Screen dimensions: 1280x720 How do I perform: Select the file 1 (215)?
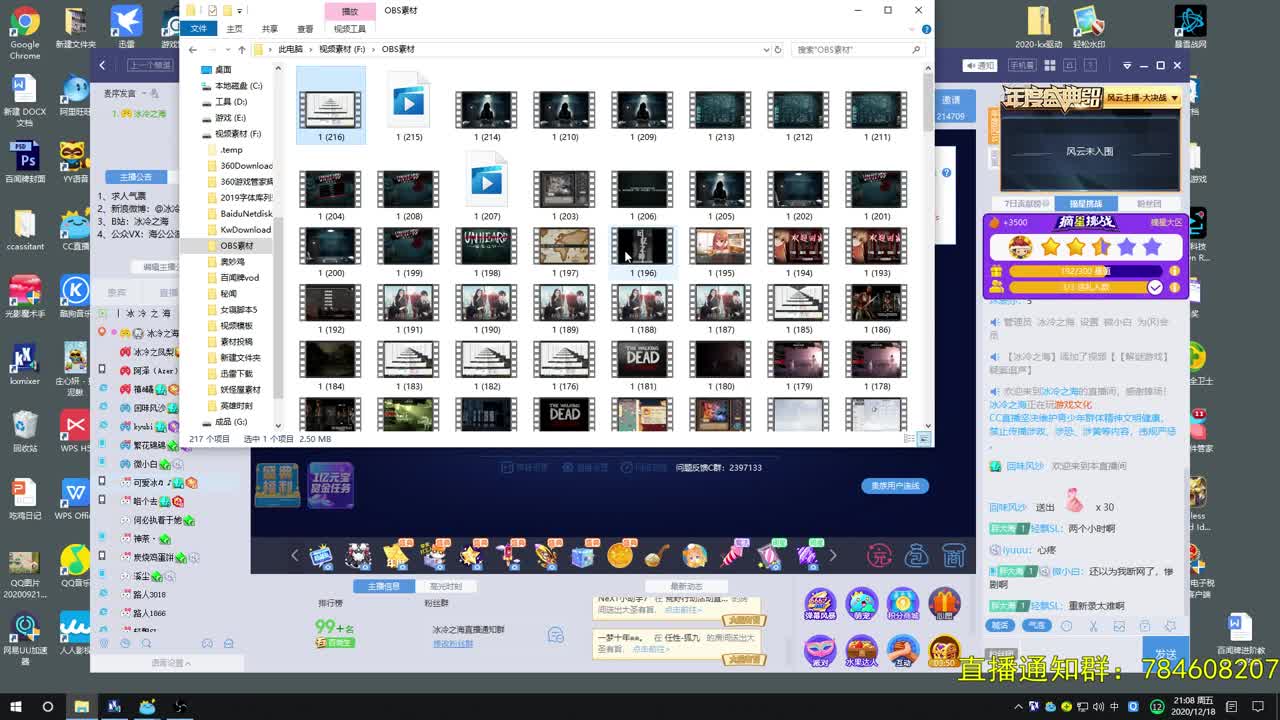click(x=409, y=107)
